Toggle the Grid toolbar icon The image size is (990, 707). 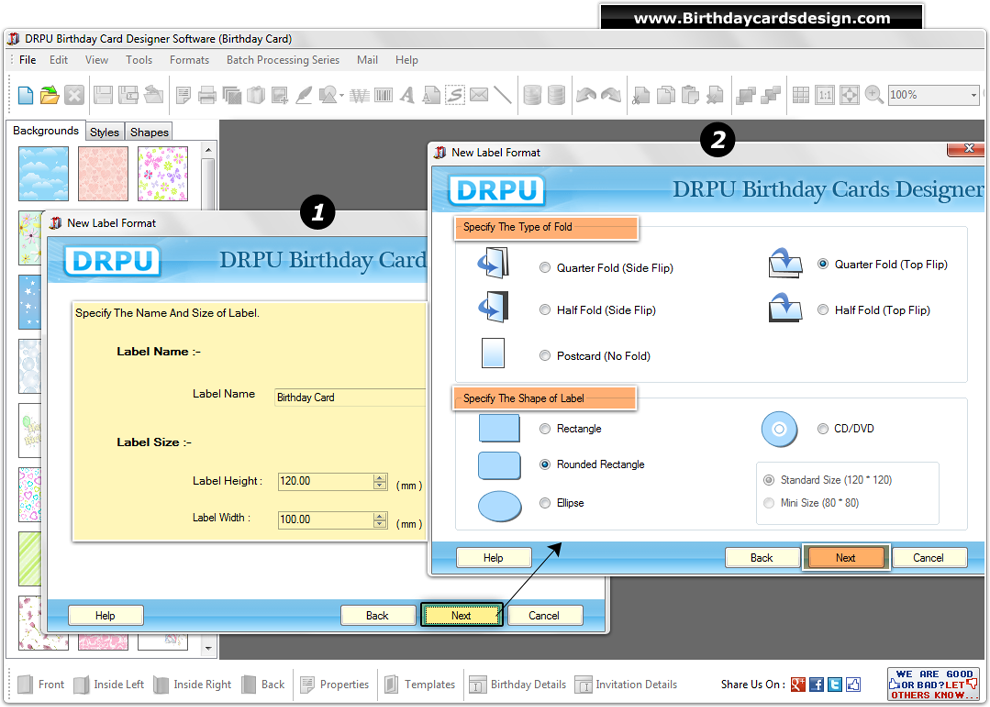pyautogui.click(x=801, y=95)
